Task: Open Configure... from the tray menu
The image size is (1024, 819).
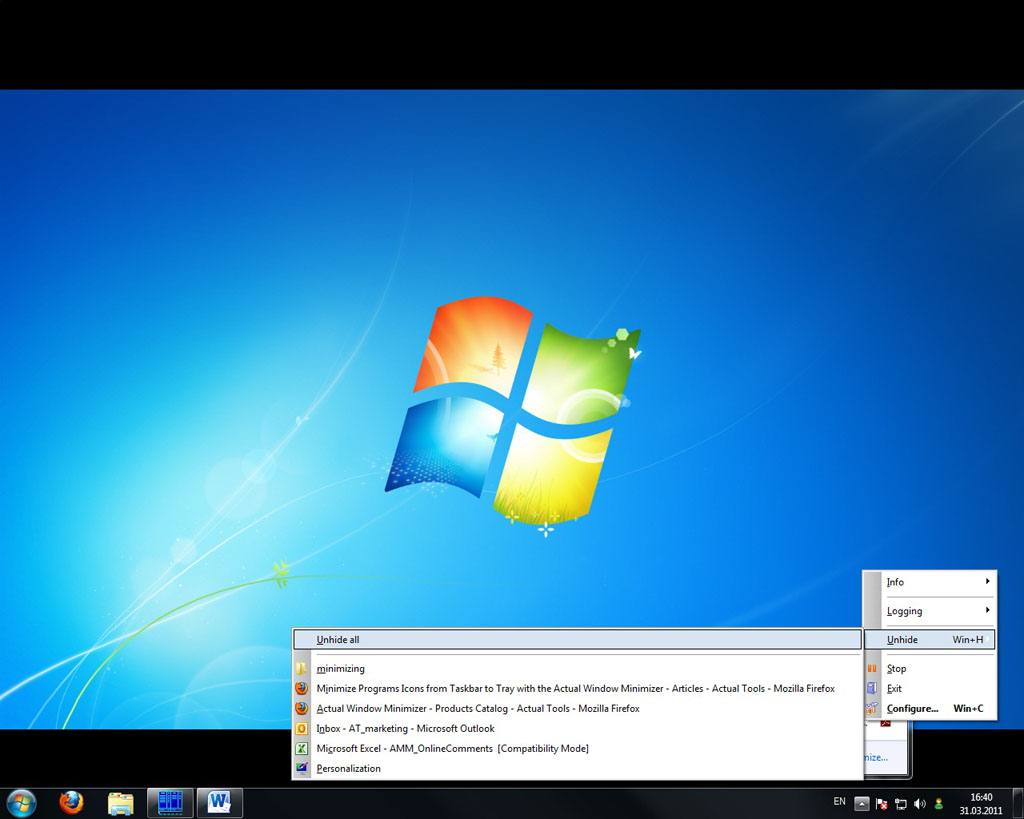Action: click(912, 709)
